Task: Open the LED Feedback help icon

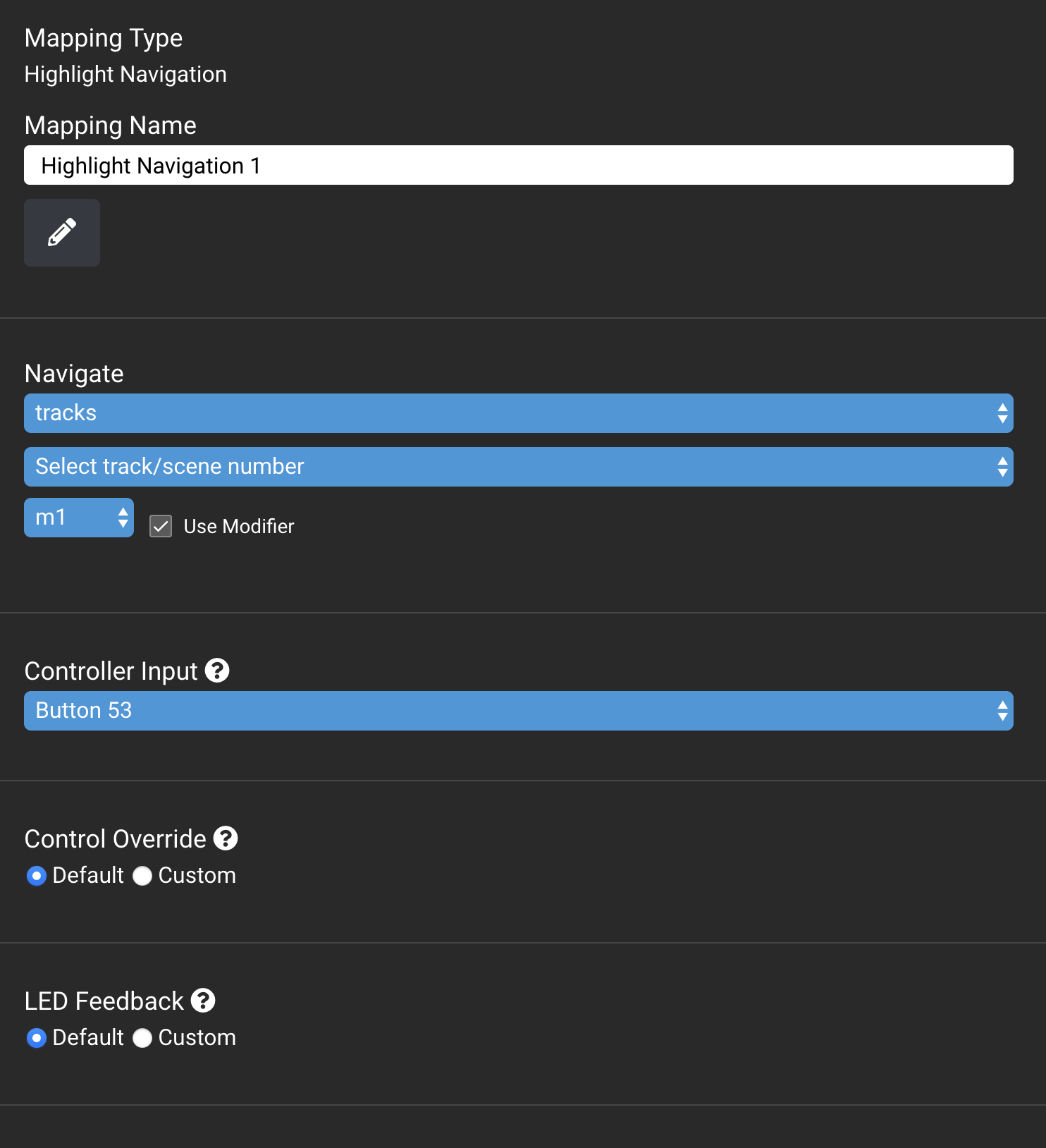Action: coord(203,1001)
